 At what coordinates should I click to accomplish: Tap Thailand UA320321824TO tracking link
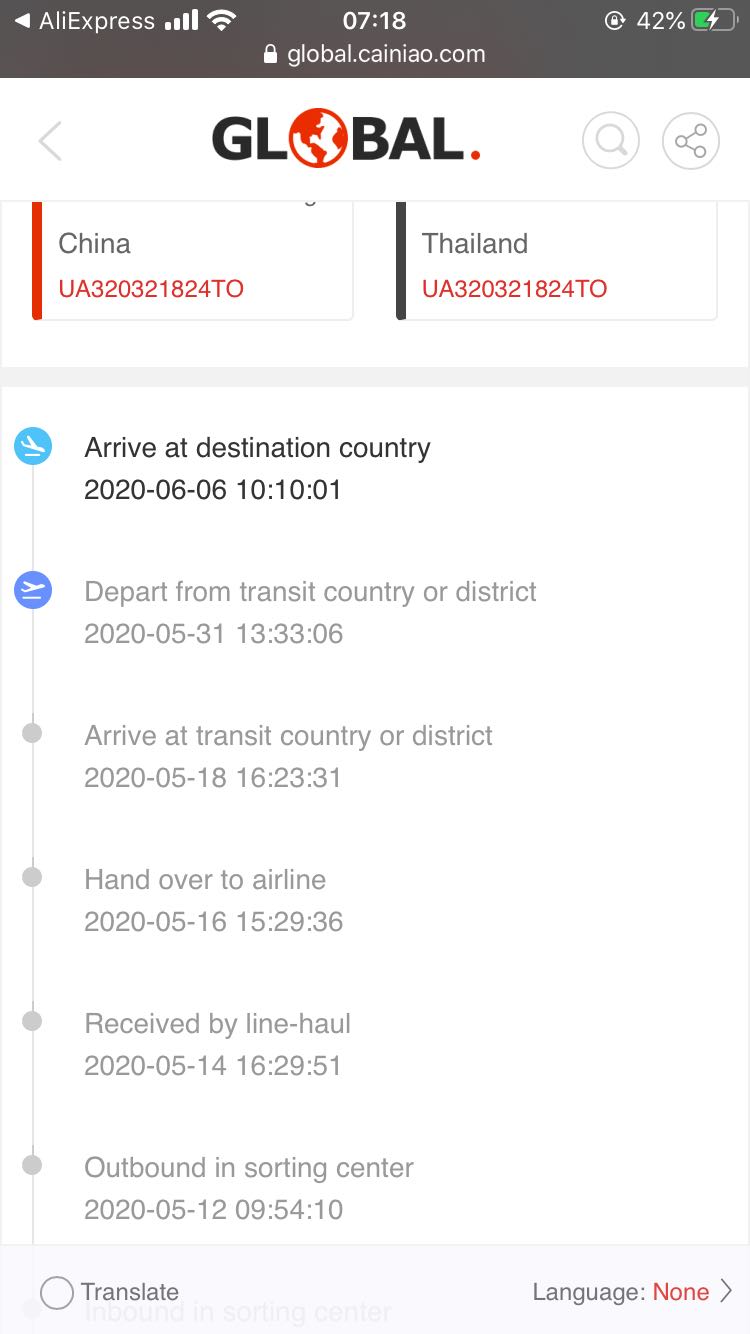(x=514, y=289)
